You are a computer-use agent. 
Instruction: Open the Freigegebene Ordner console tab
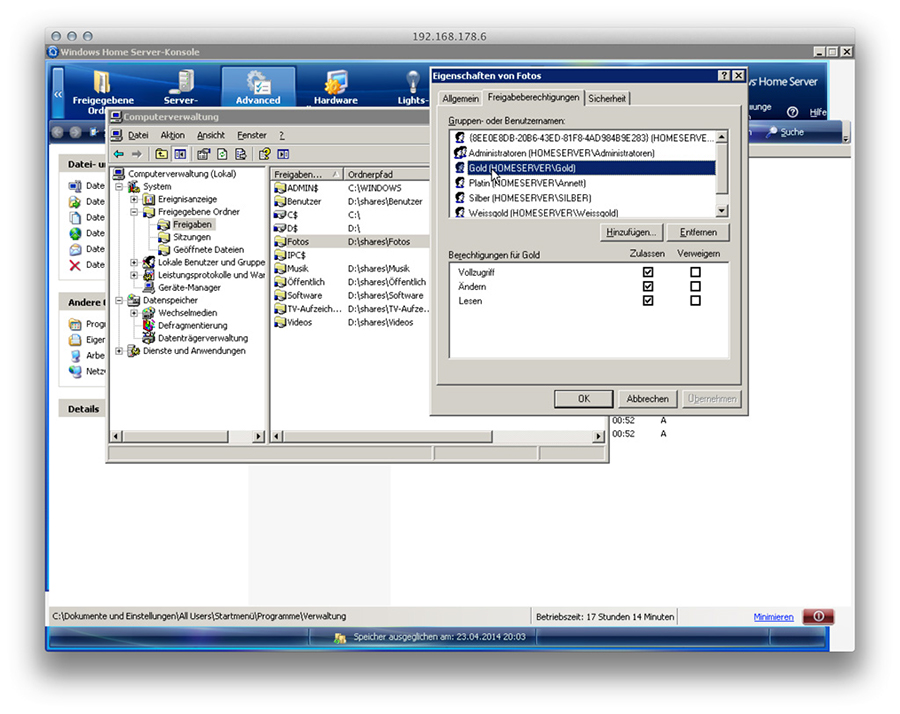(x=103, y=89)
